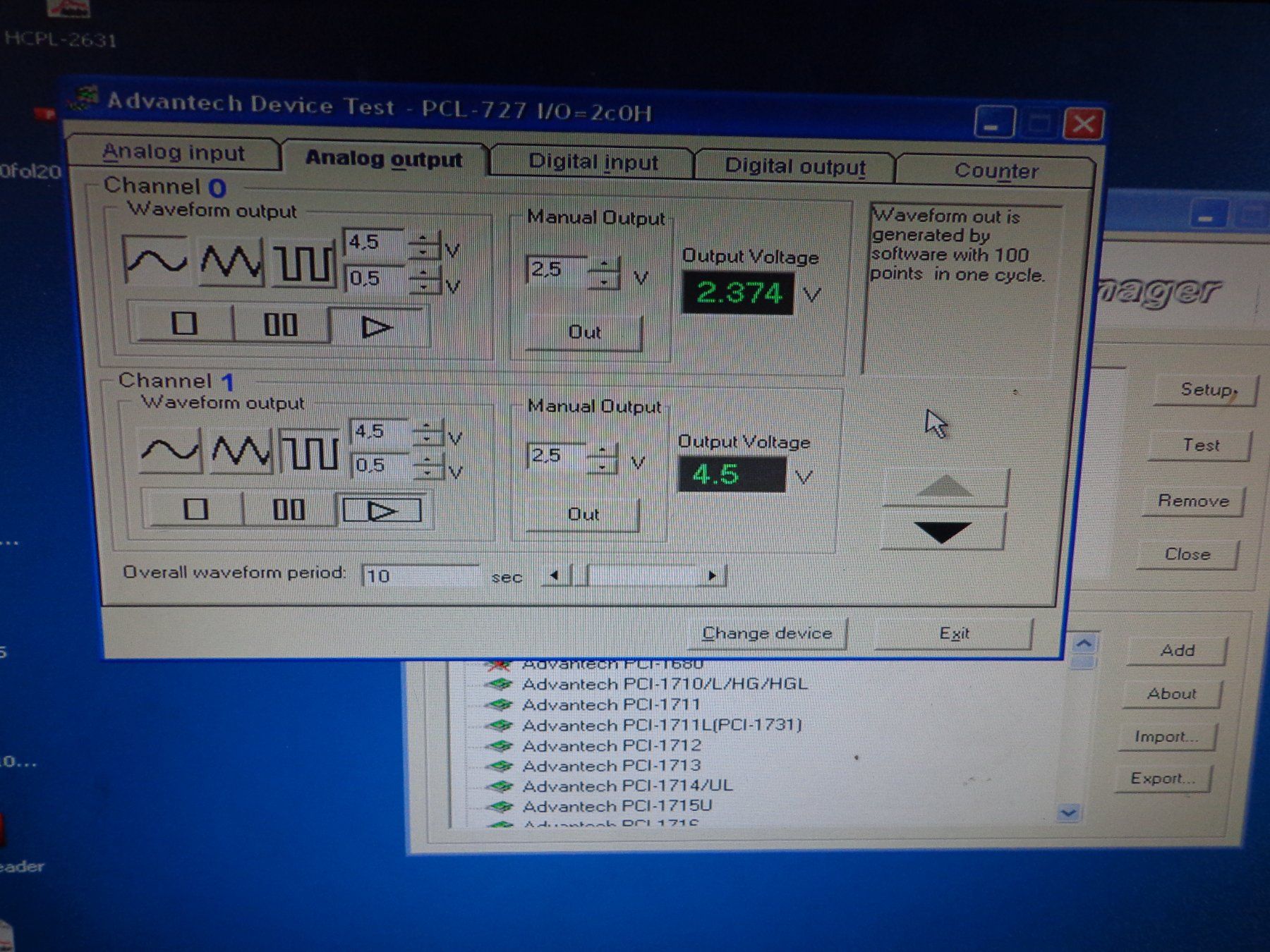Click Close in the device manager window

(1187, 554)
